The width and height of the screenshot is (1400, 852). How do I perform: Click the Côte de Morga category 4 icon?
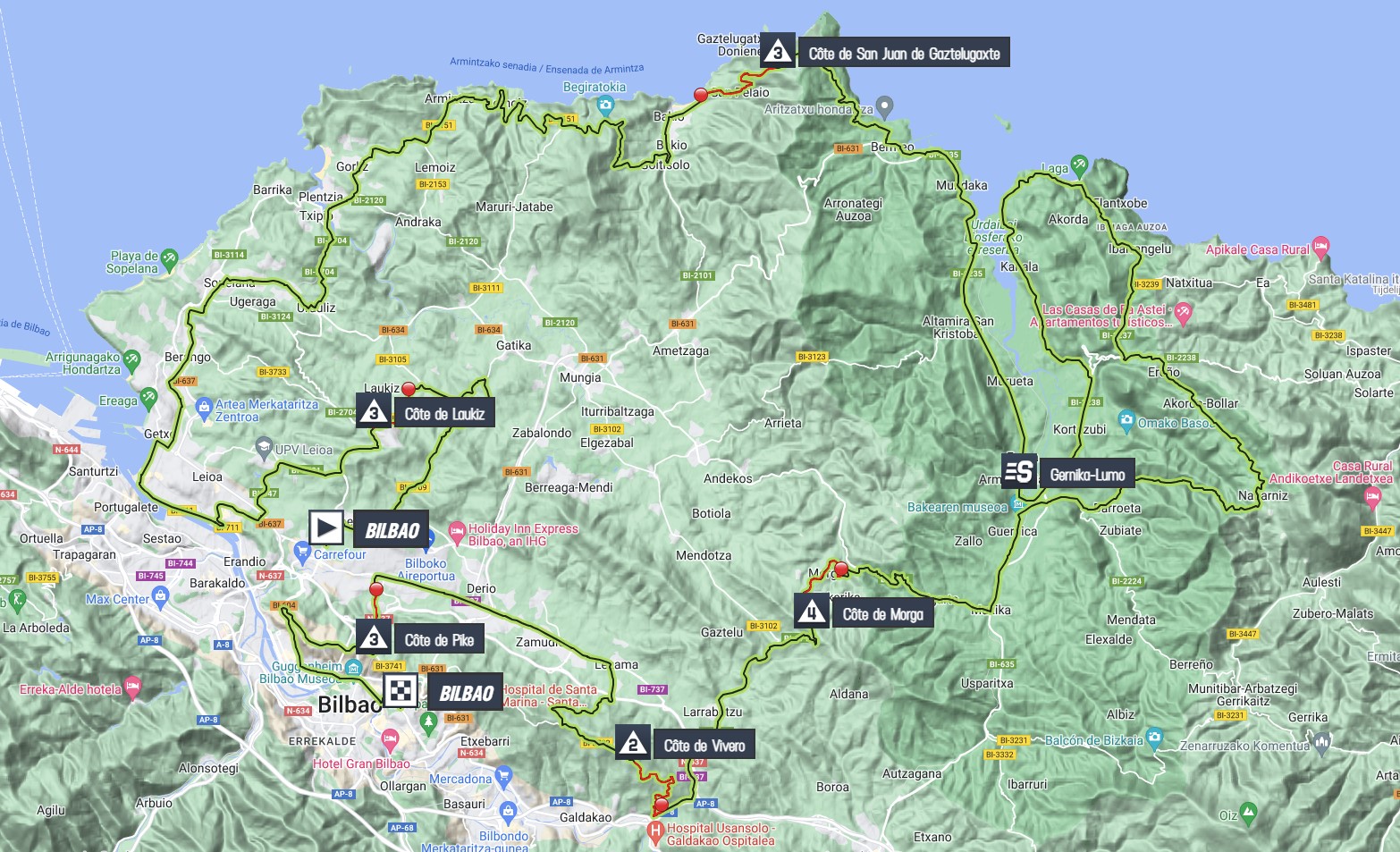pyautogui.click(x=811, y=612)
